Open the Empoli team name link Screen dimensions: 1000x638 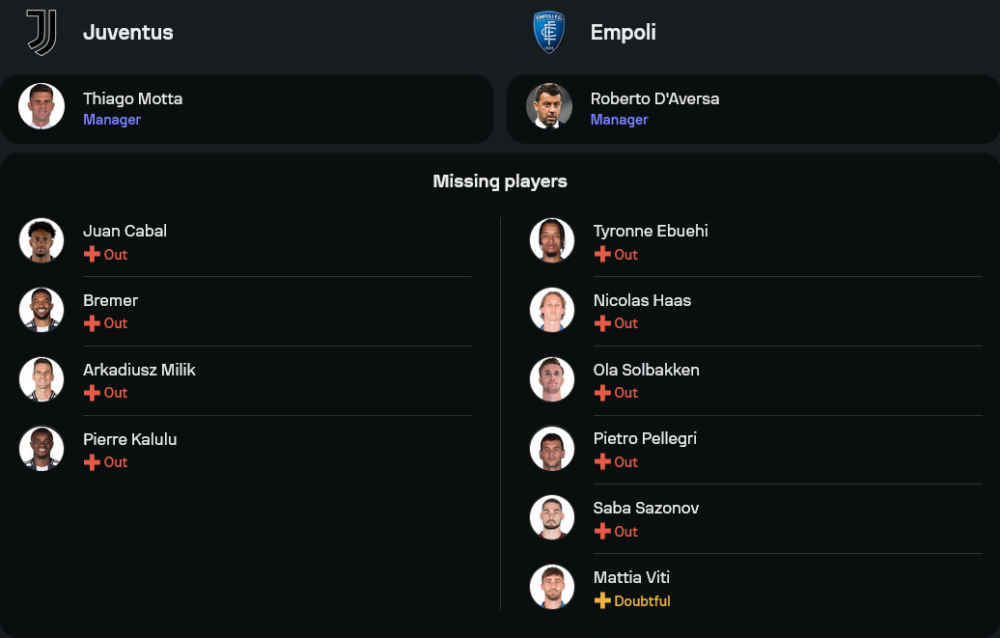tap(623, 32)
